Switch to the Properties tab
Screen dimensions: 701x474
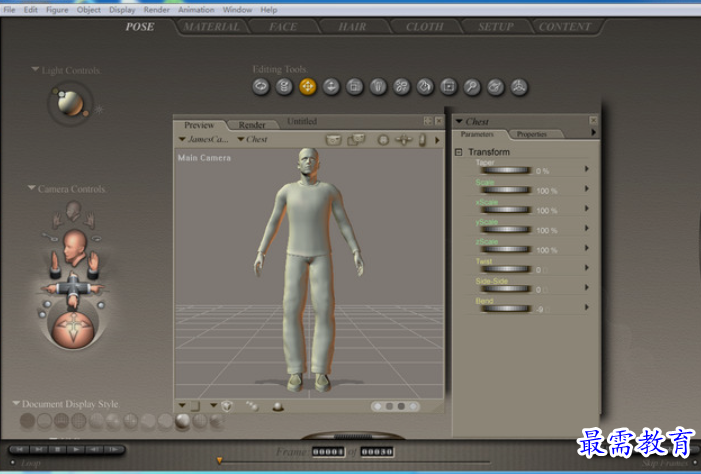point(531,134)
